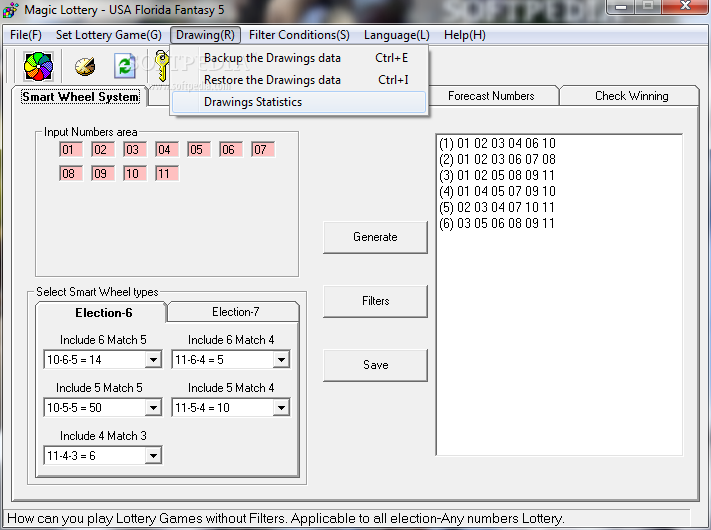The image size is (711, 530).
Task: Choose Backup the Drawings data
Action: [299, 58]
